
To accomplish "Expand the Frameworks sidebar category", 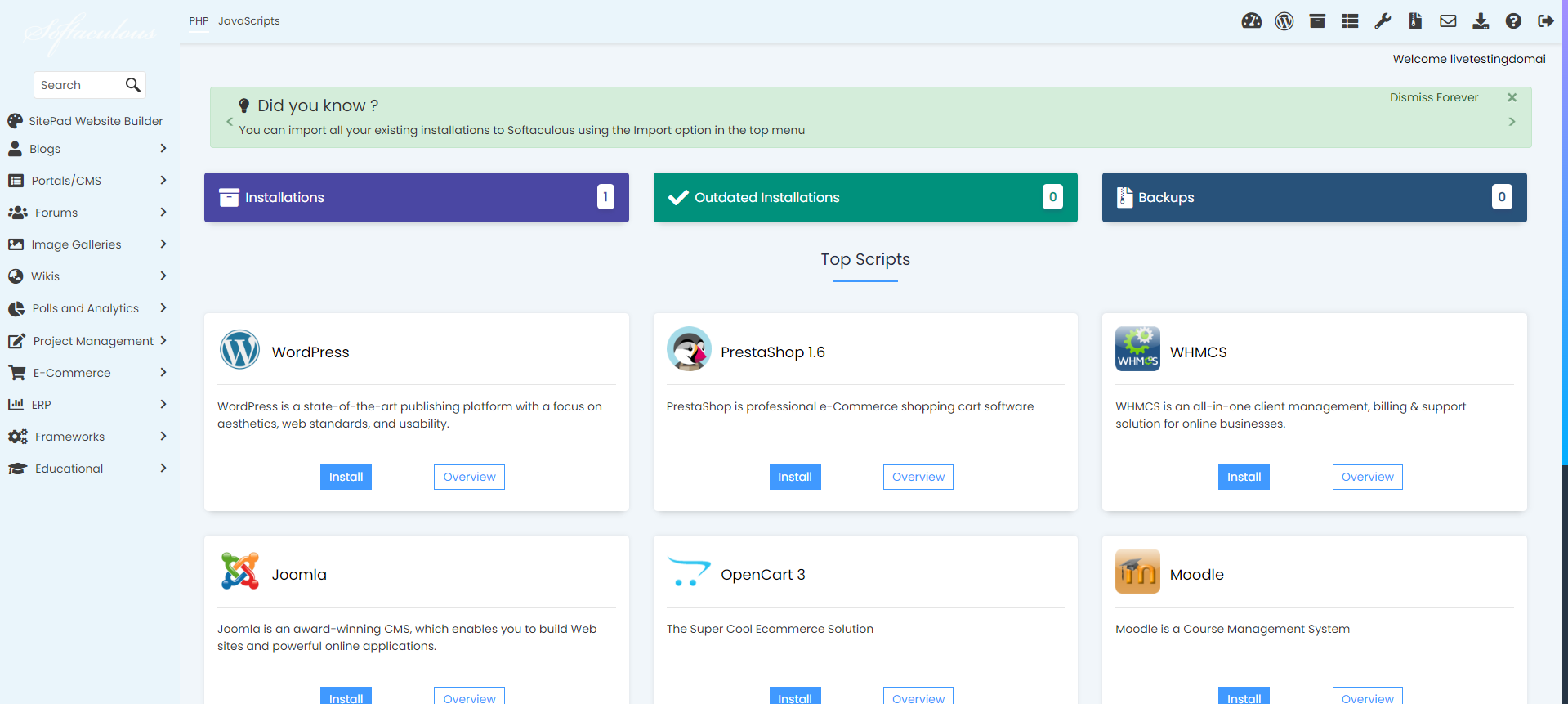I will (87, 437).
